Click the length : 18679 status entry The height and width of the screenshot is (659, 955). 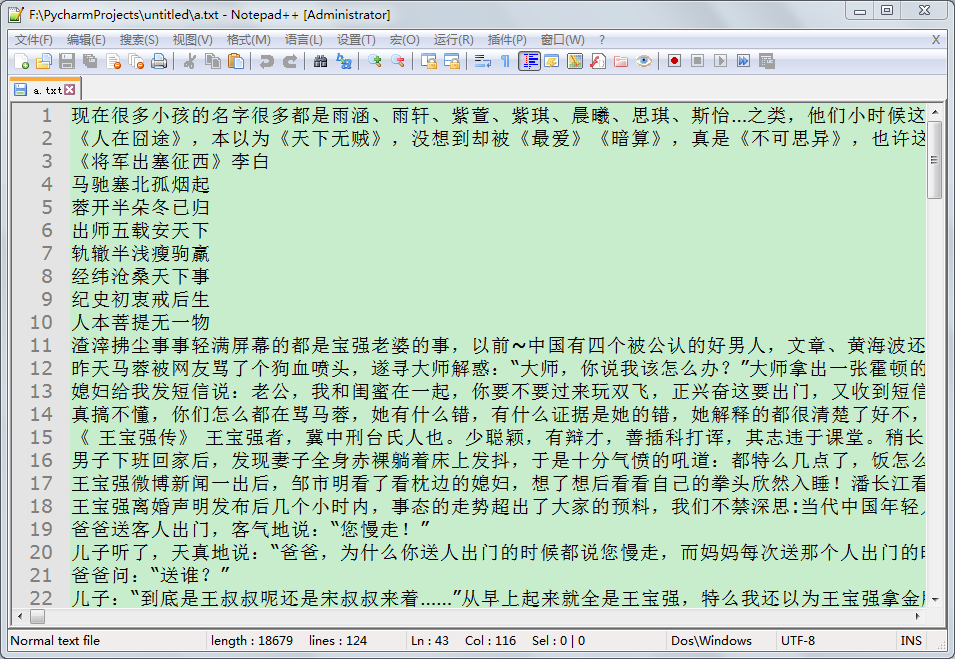pyautogui.click(x=252, y=641)
